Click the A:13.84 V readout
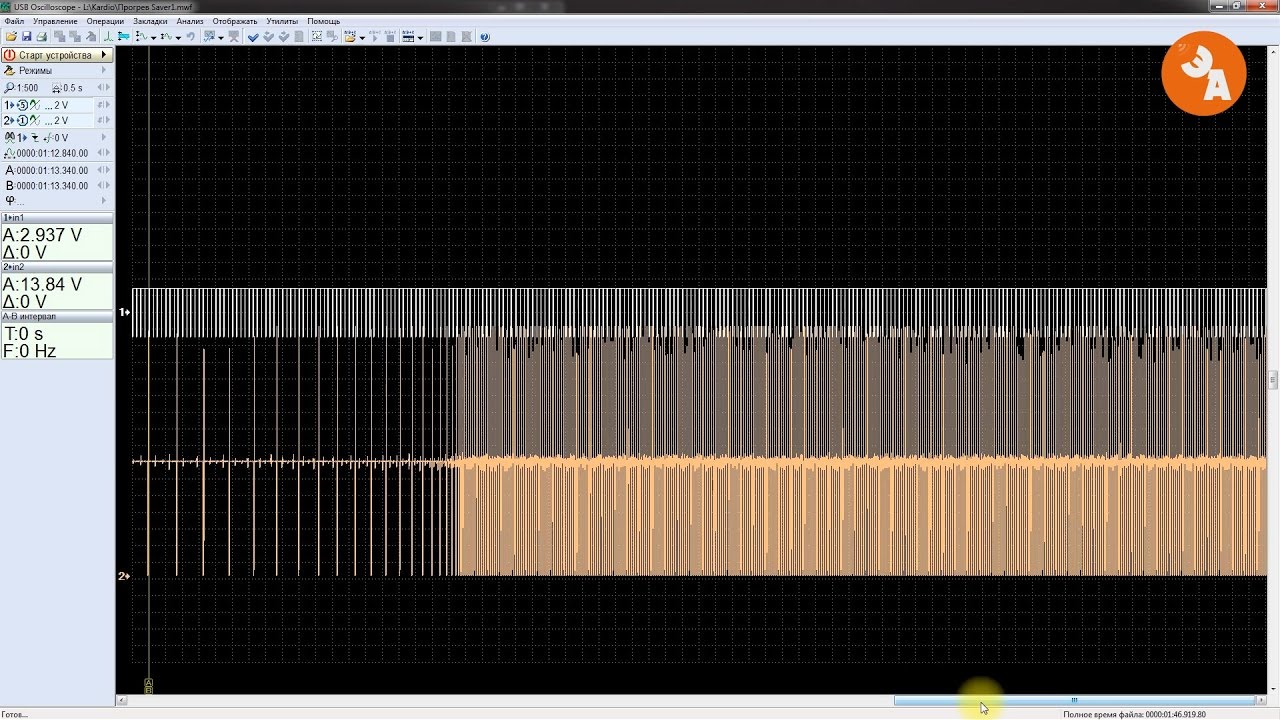This screenshot has height=720, width=1280. (x=43, y=285)
